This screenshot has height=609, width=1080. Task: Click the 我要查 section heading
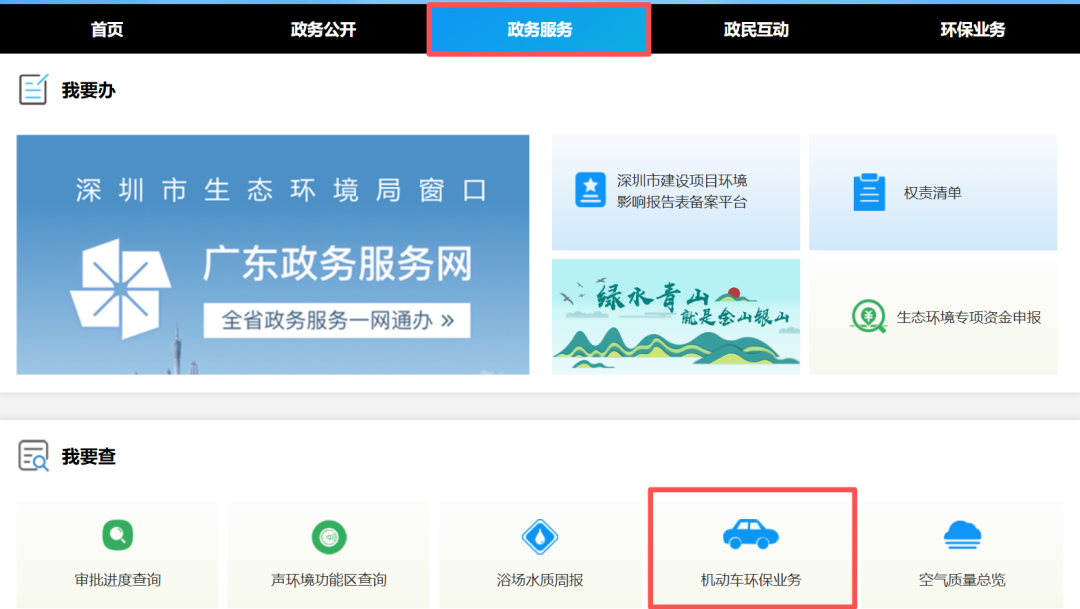(x=88, y=456)
